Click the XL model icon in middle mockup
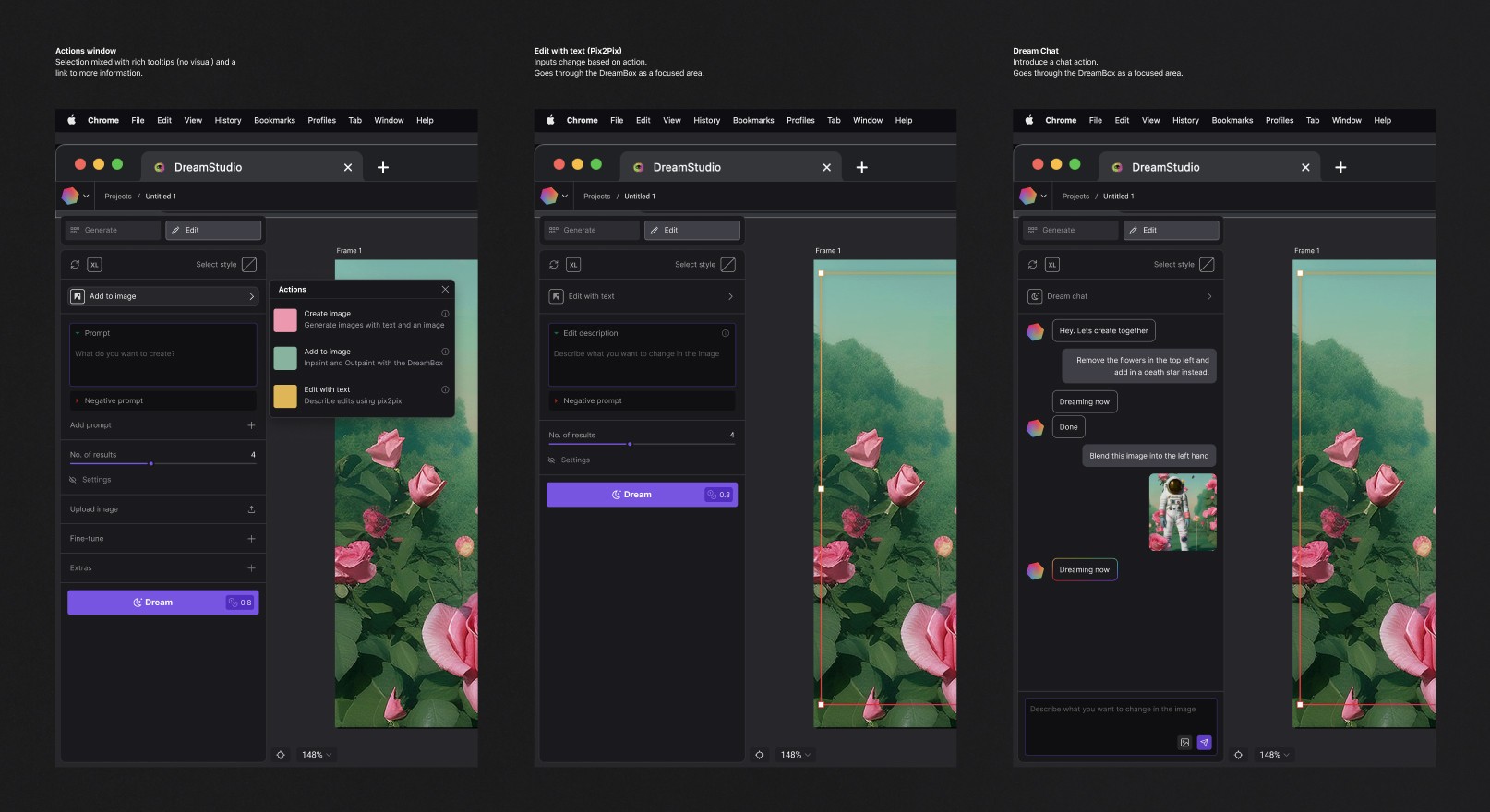The height and width of the screenshot is (812, 1490). coord(573,265)
